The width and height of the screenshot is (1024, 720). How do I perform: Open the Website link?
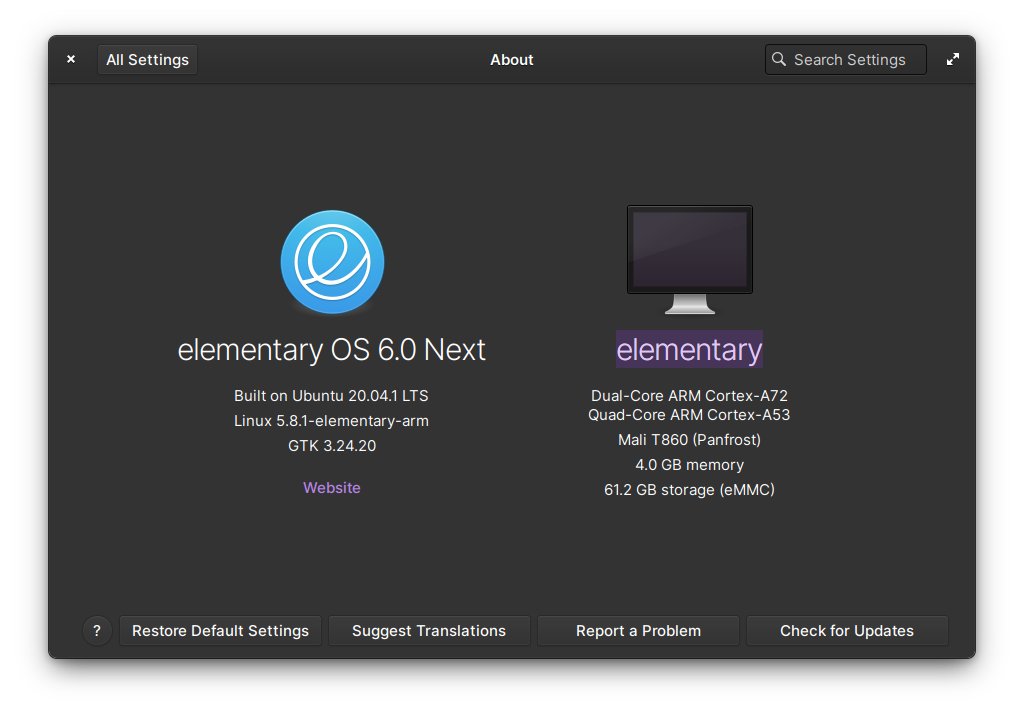332,488
